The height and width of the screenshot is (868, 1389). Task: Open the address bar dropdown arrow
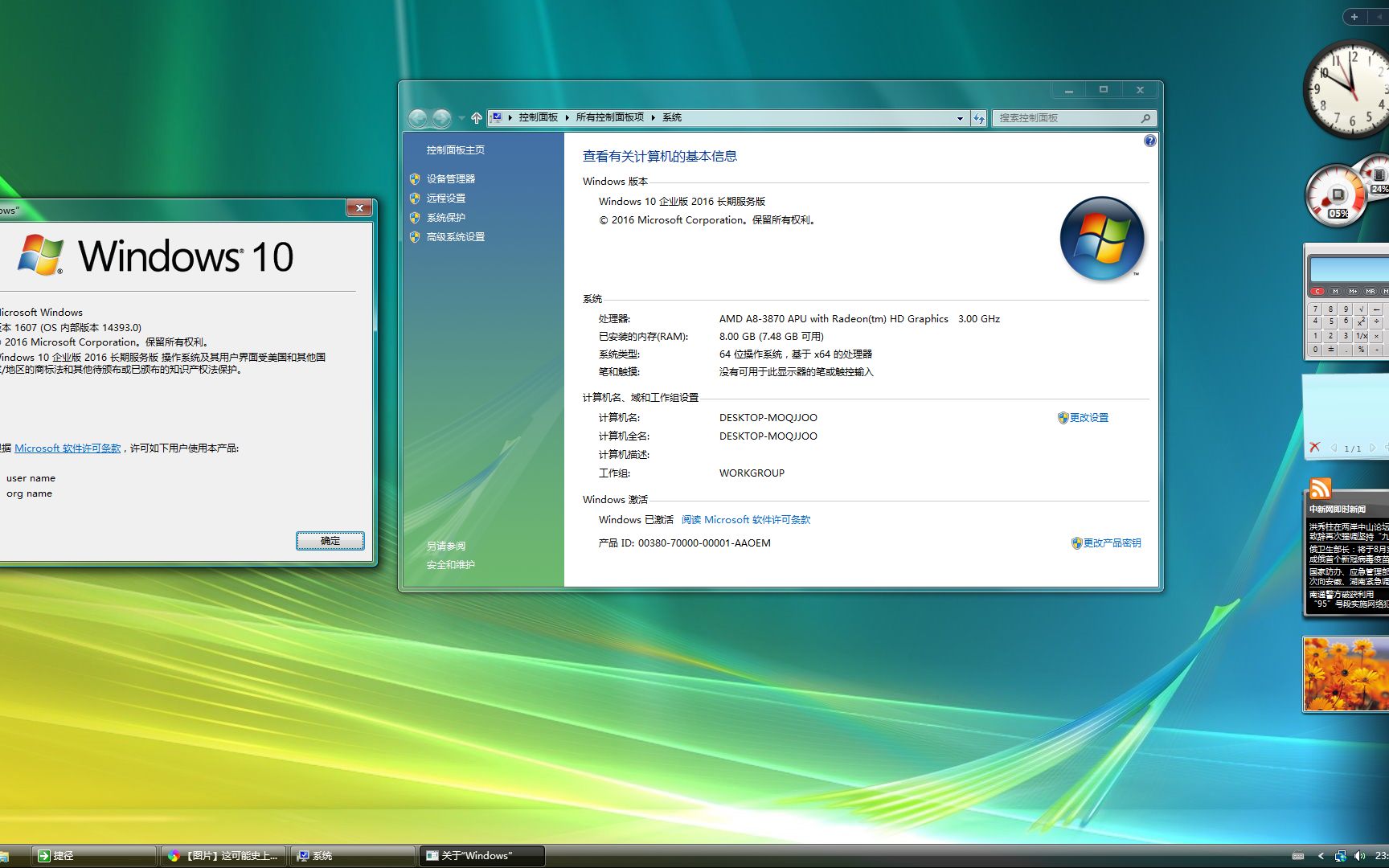pos(958,118)
